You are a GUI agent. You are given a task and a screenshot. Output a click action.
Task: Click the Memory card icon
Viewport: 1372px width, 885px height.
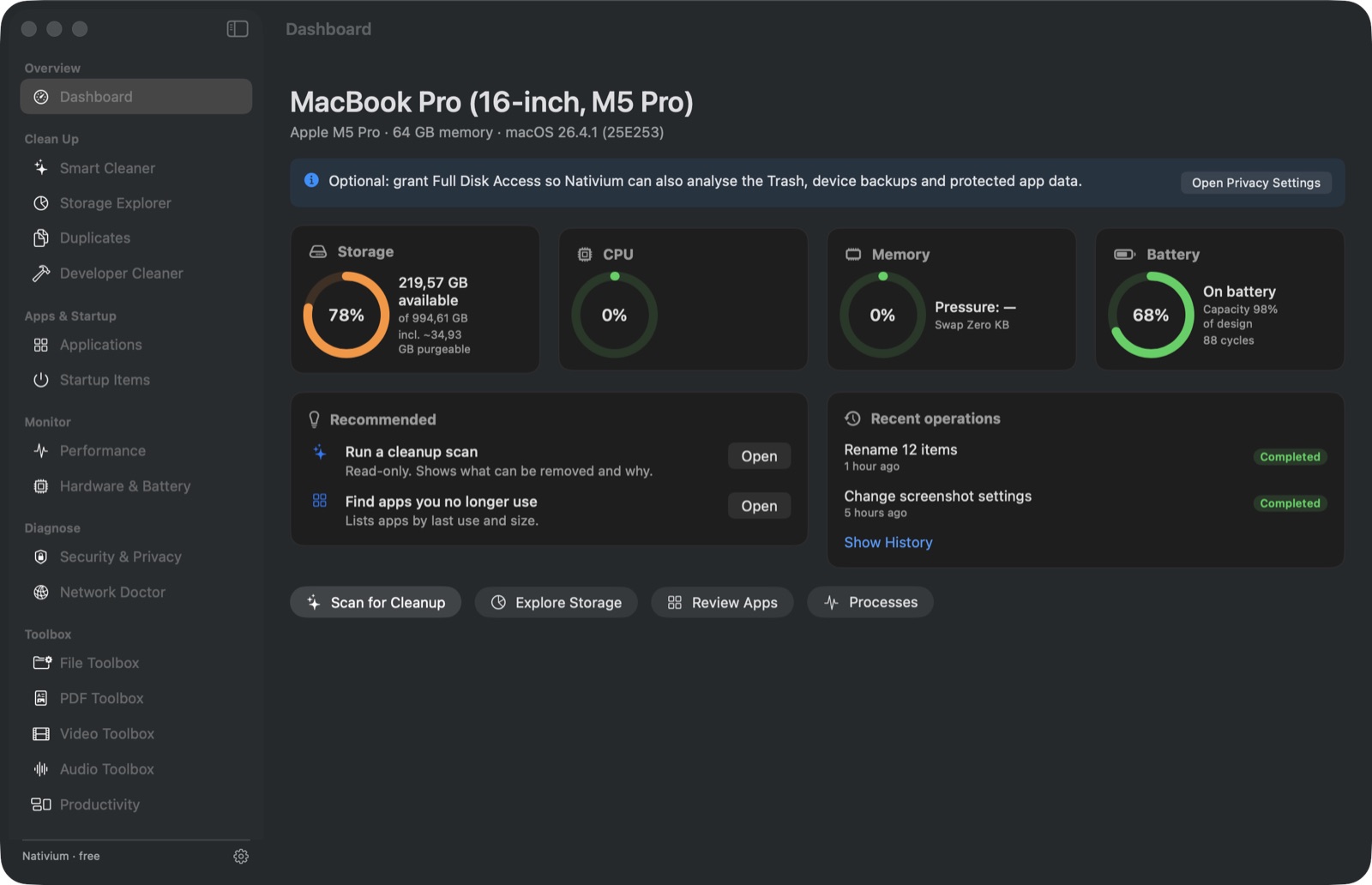point(853,254)
